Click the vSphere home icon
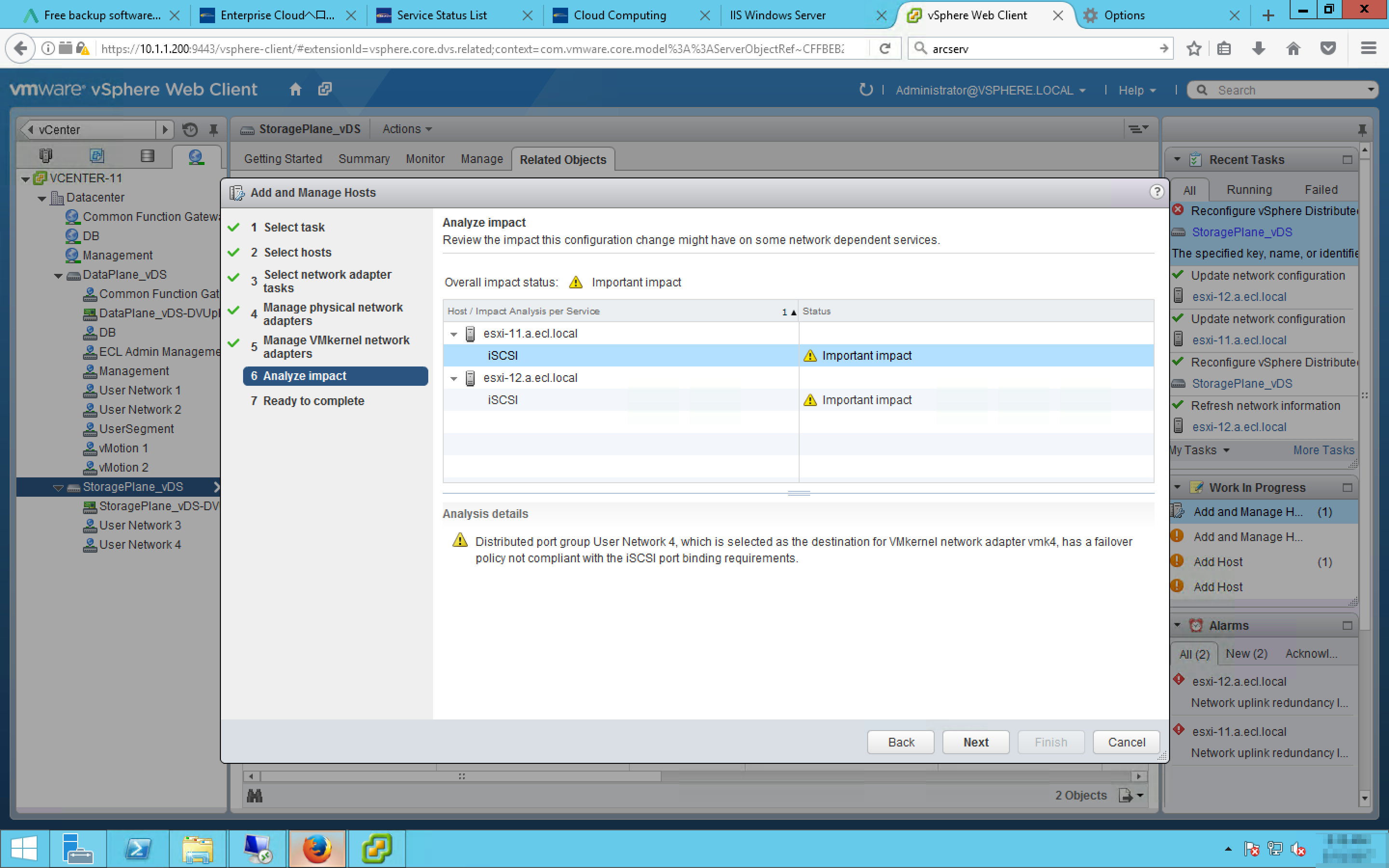 coord(296,90)
